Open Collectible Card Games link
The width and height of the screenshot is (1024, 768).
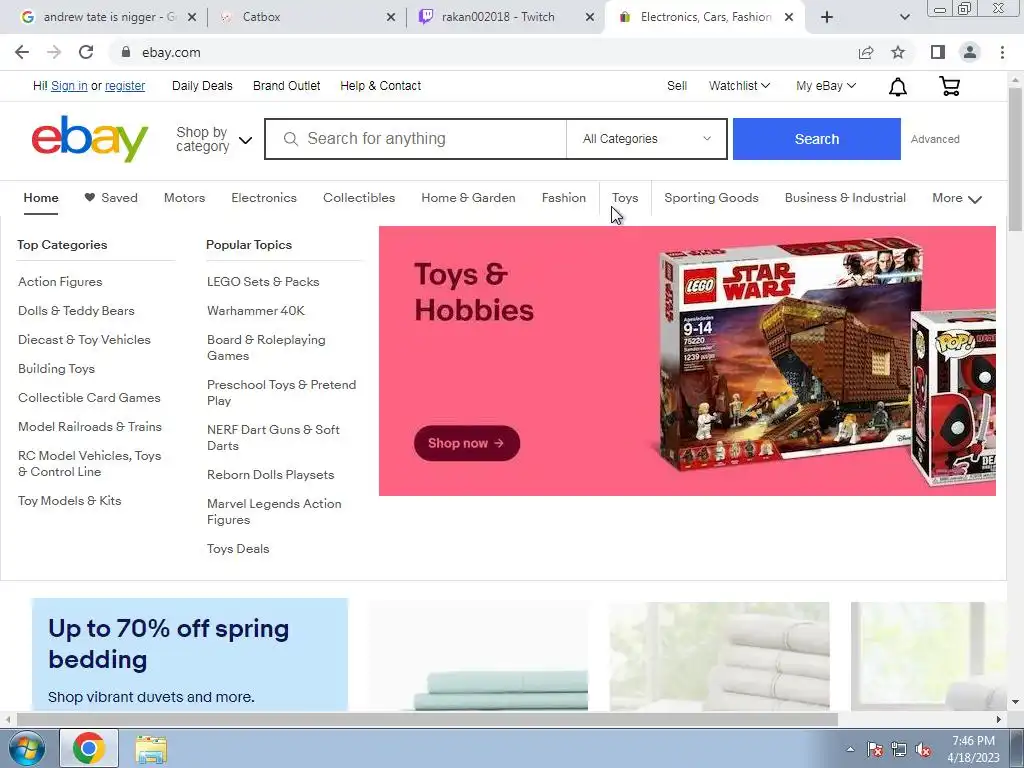coord(89,398)
